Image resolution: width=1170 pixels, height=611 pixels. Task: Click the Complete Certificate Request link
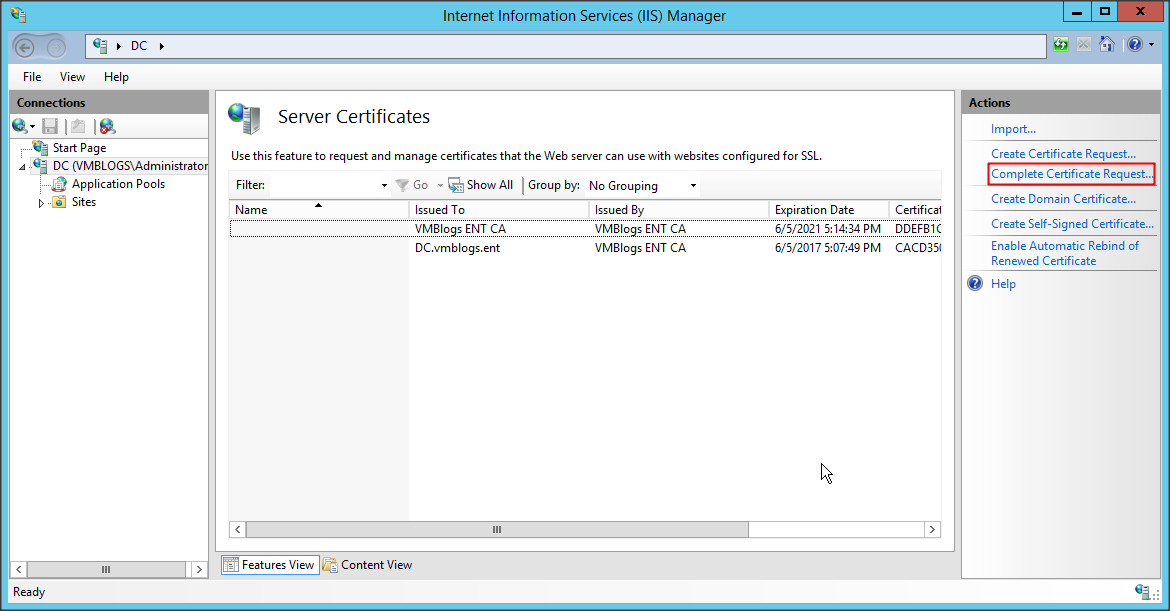[1071, 174]
